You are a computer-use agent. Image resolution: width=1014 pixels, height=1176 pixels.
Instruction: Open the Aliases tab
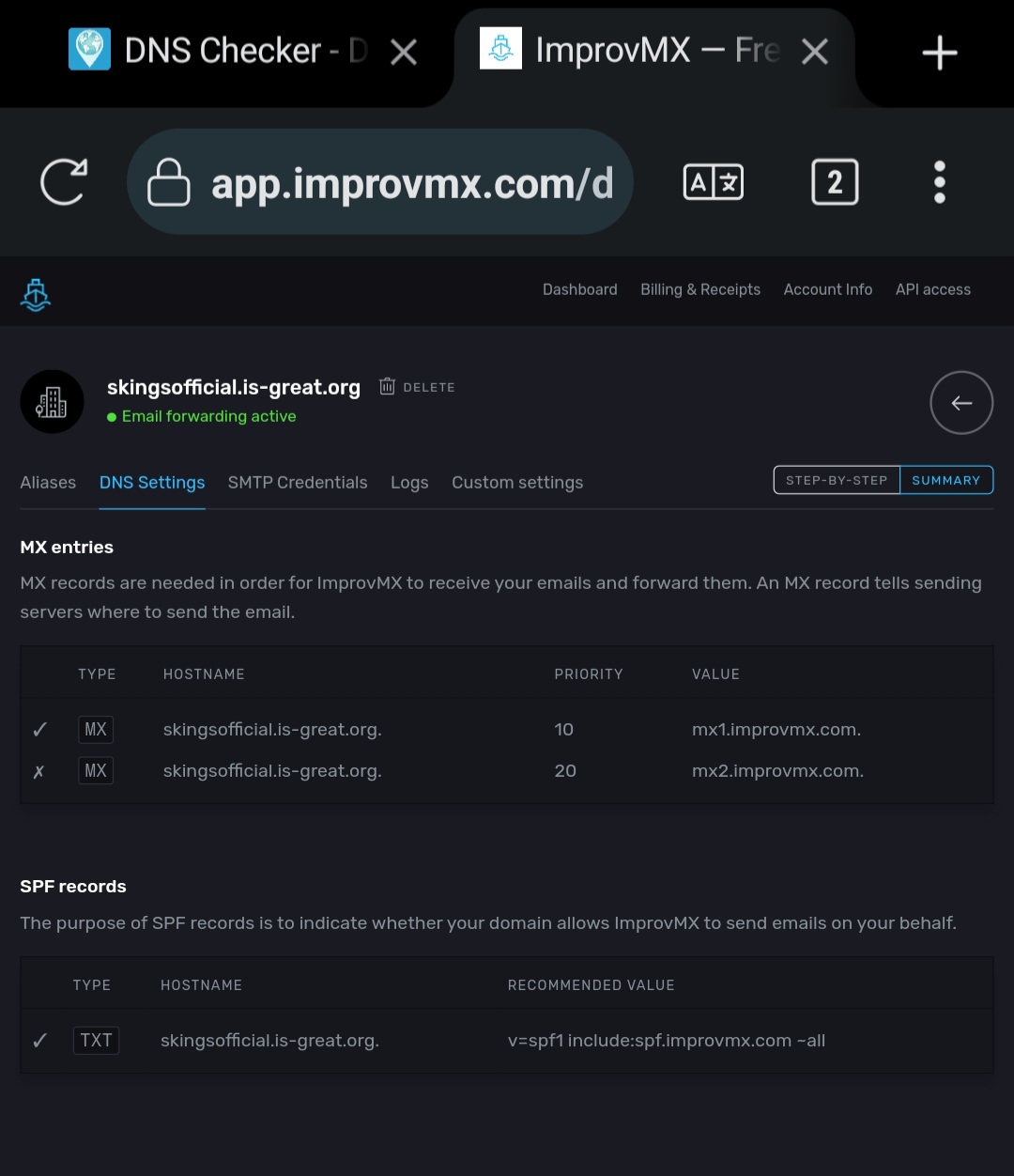tap(48, 483)
